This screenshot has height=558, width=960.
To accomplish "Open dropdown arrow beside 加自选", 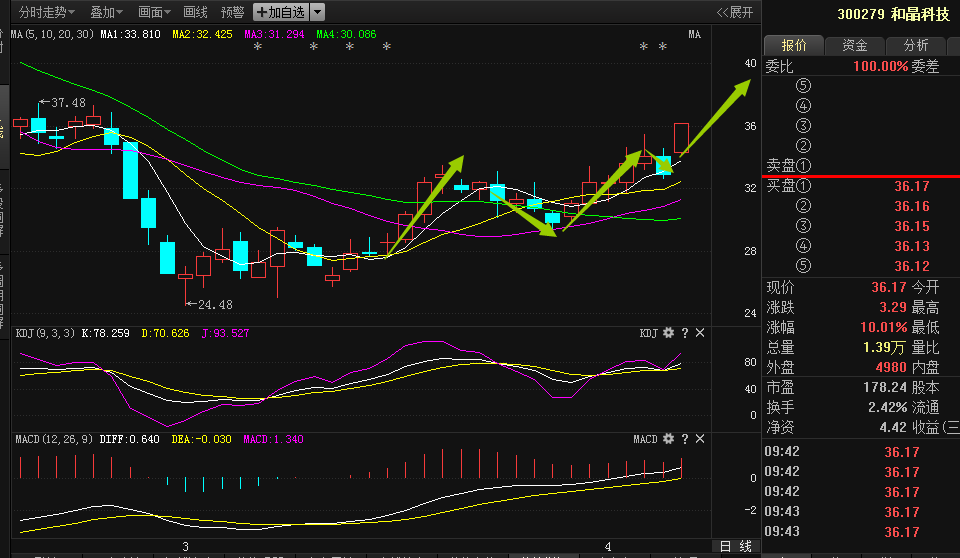I will 317,12.
